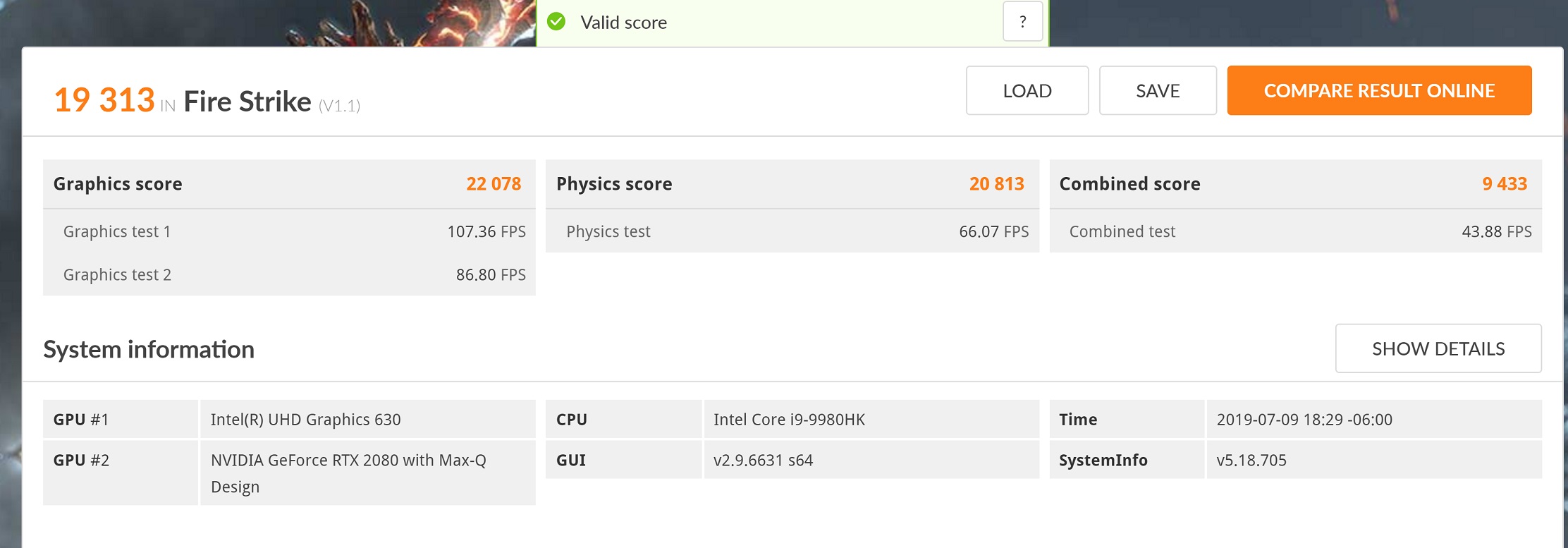Click the Time value 2019-07-09

pos(1304,420)
